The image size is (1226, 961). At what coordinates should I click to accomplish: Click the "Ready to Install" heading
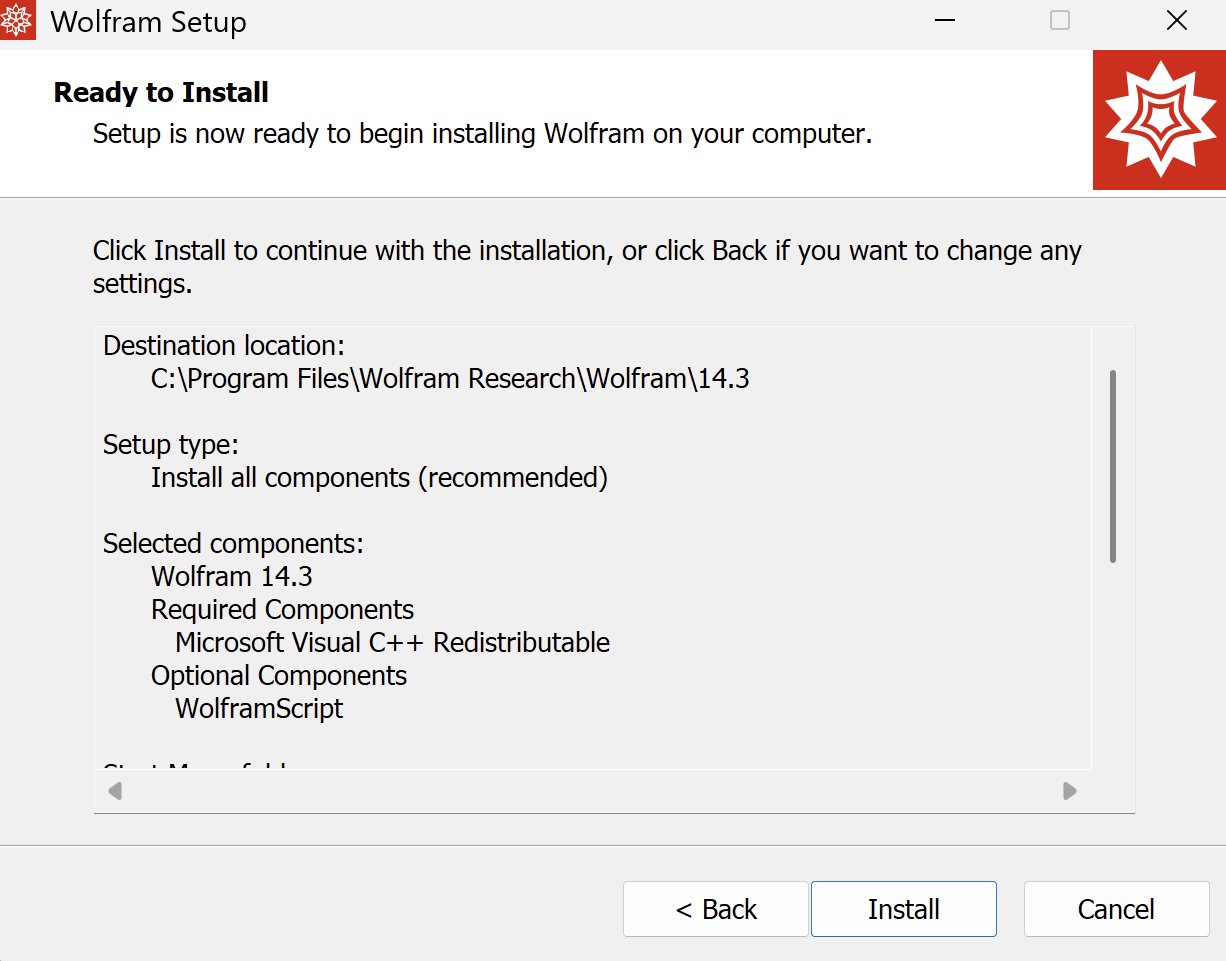coord(161,93)
